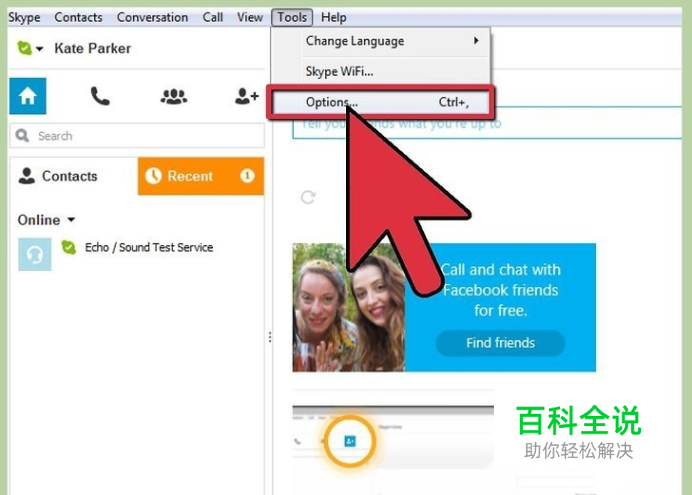Open the Change Language submenu

tap(380, 41)
